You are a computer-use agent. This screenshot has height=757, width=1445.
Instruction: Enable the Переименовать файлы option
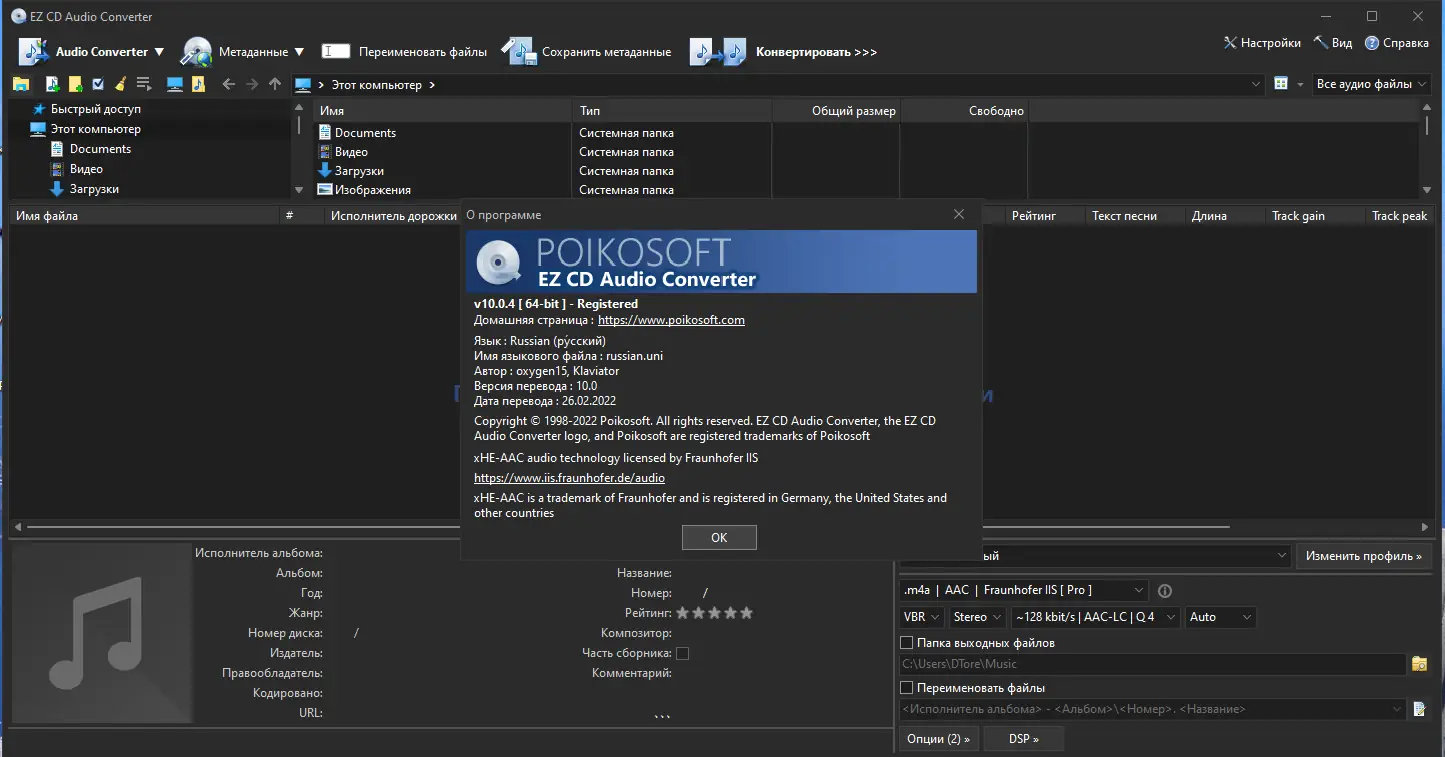click(x=907, y=687)
